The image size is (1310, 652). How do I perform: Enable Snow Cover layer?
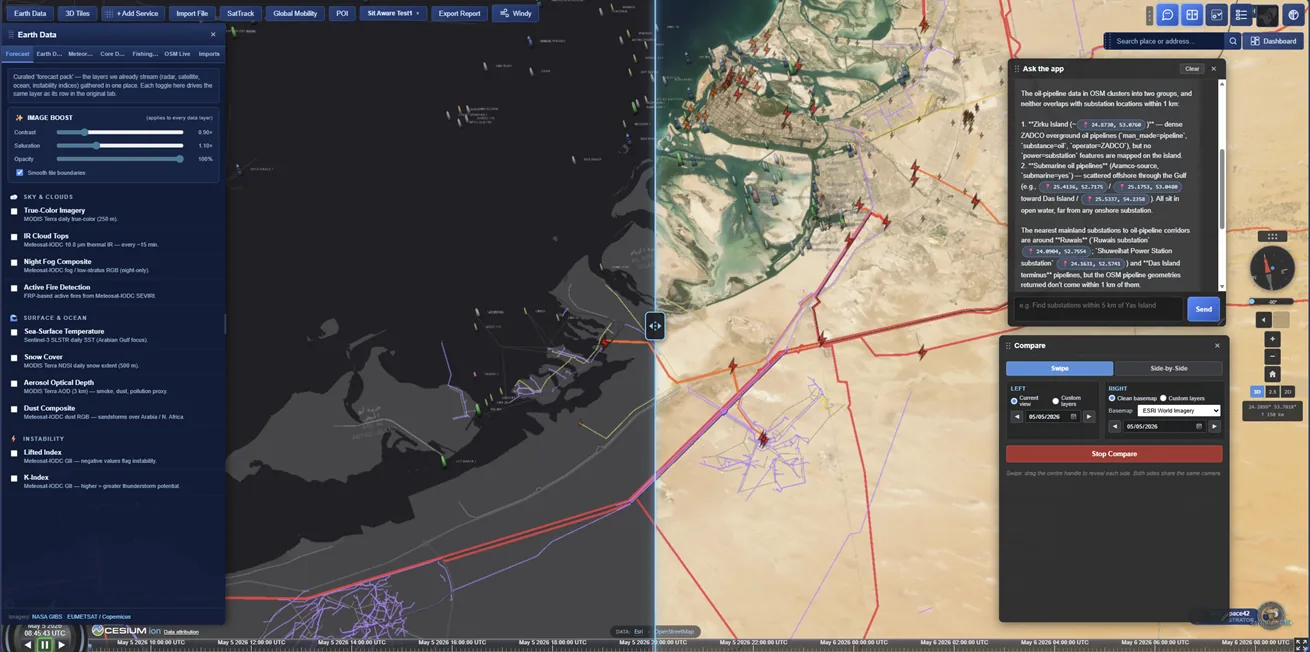click(14, 357)
